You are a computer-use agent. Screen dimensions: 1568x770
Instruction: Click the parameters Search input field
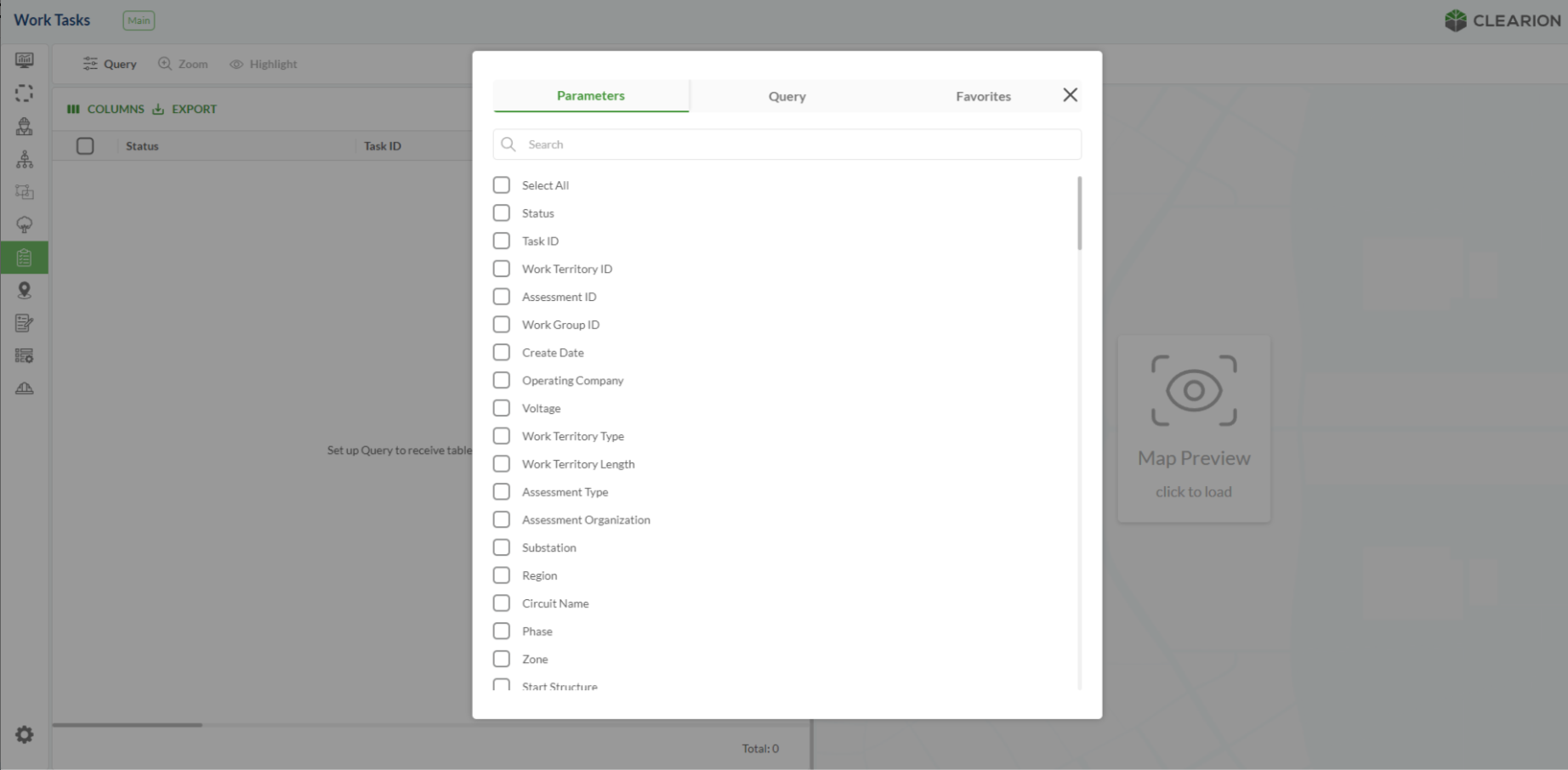coord(787,144)
